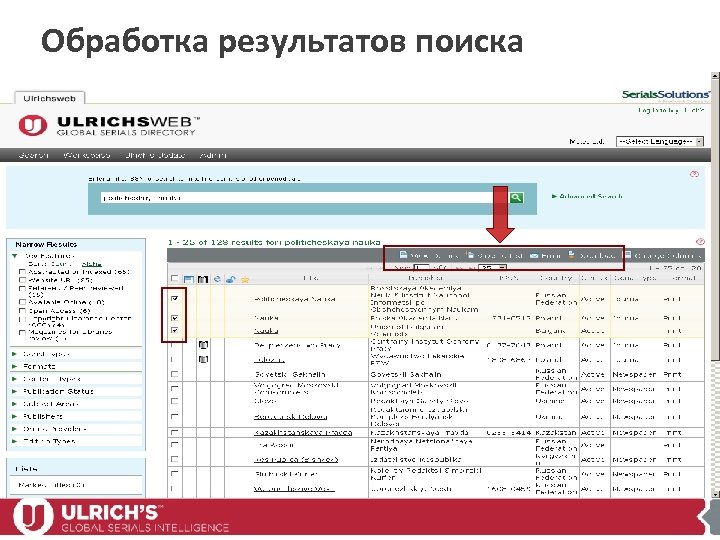Viewport: 720px width, 540px height.
Task: Uncheck the Politicheskaya Nauka row checkbox
Action: pos(174,298)
